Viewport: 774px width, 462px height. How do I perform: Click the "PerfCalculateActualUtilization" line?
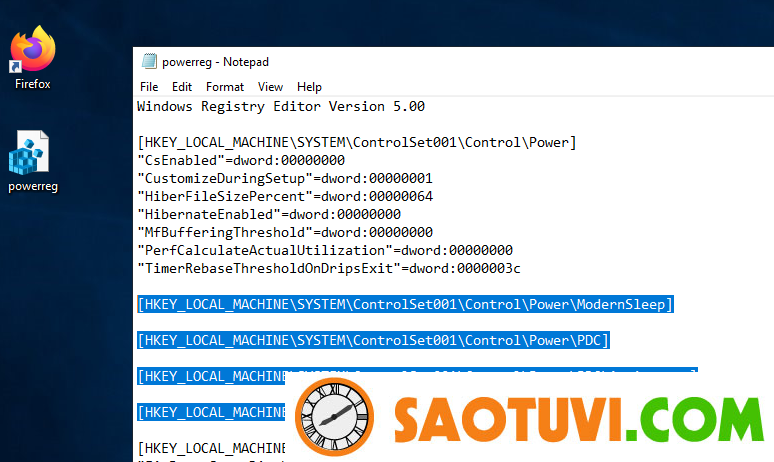click(324, 250)
